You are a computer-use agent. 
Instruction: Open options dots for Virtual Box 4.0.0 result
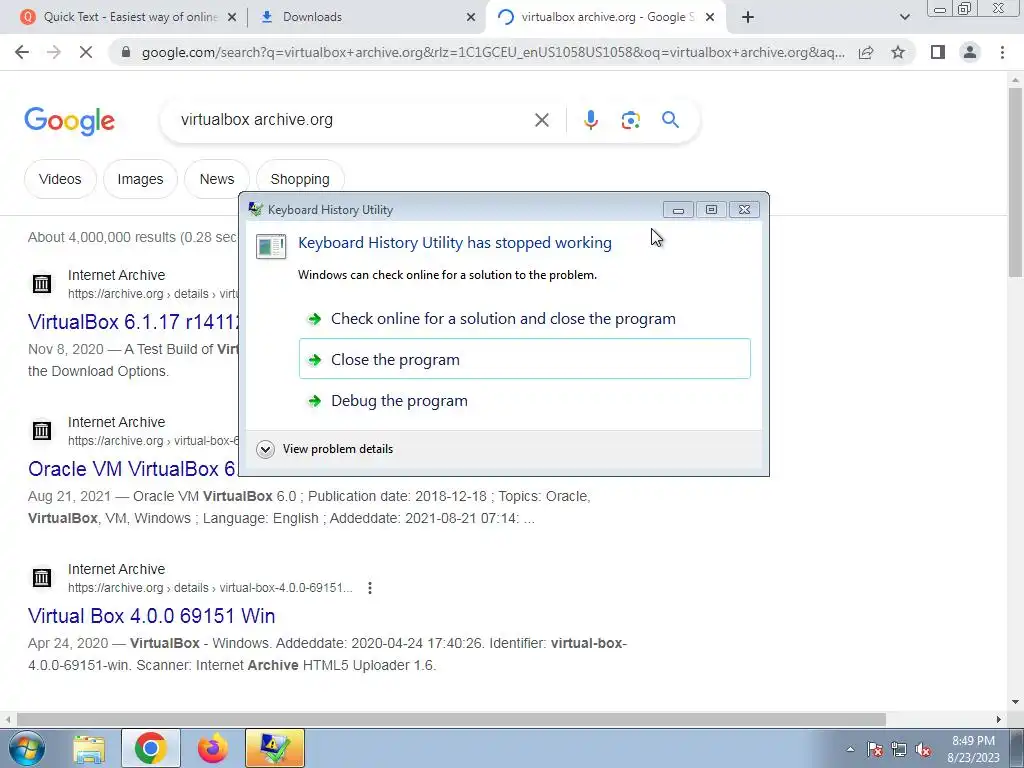370,588
